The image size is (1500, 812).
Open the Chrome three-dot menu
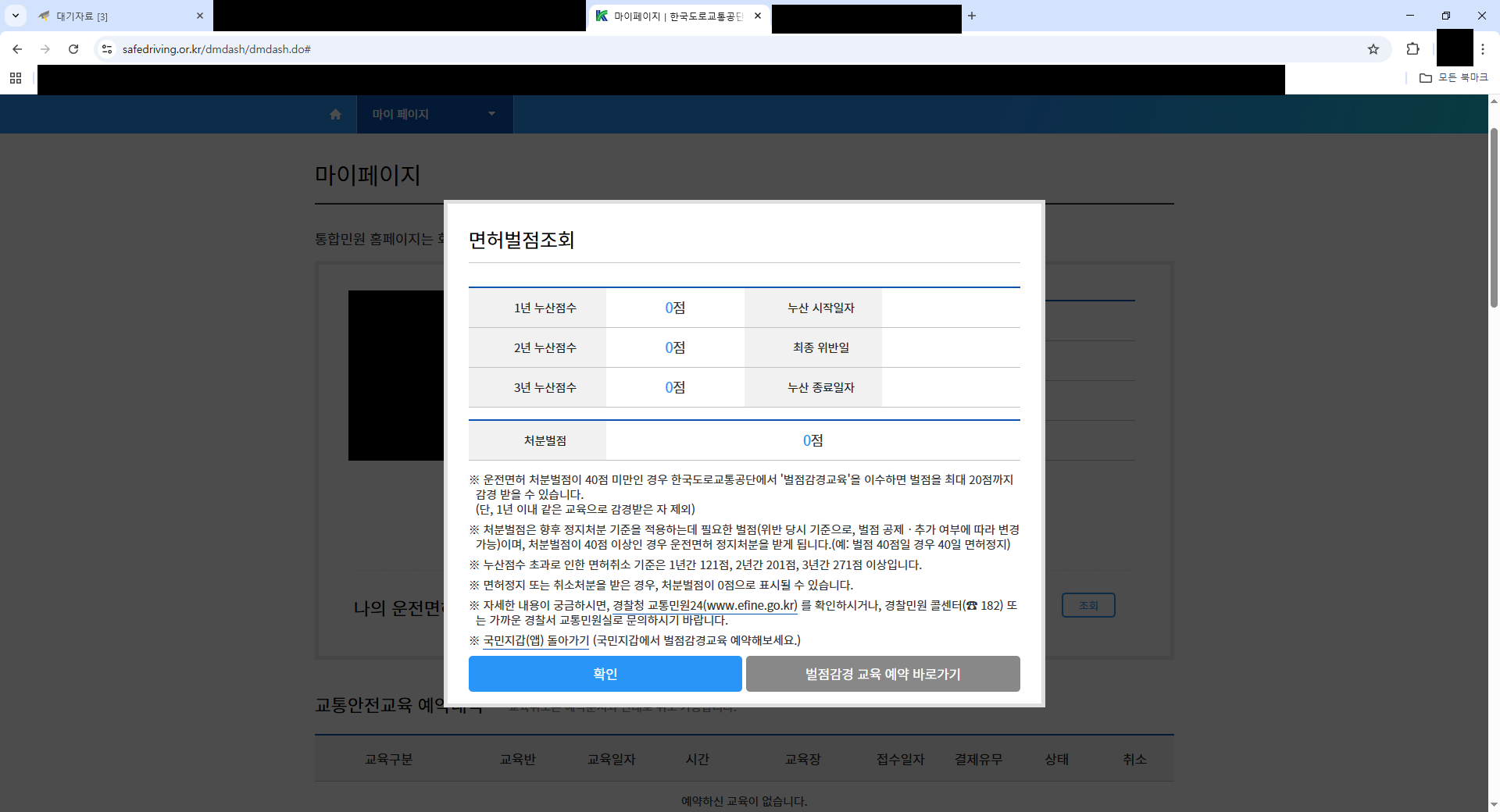[1482, 49]
